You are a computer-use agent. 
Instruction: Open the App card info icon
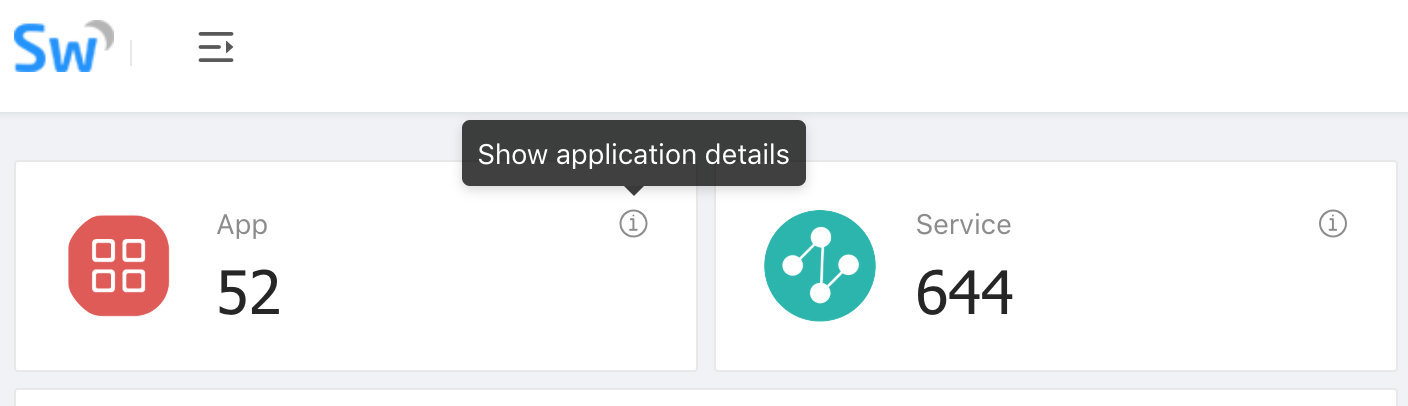tap(633, 224)
